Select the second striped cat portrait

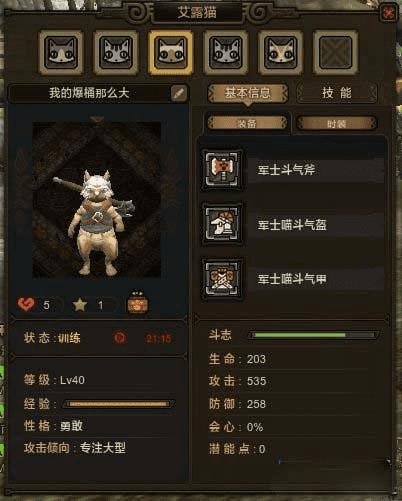pos(116,52)
